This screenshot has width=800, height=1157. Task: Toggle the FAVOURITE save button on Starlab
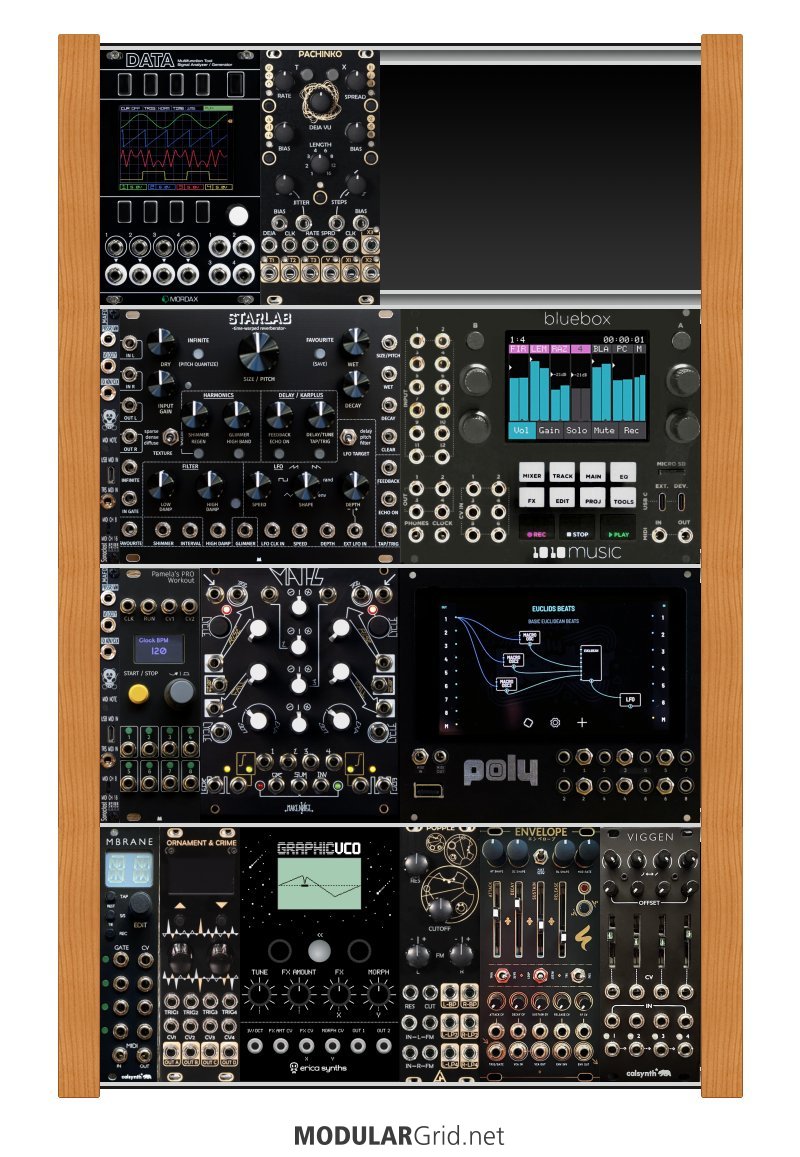click(x=320, y=352)
